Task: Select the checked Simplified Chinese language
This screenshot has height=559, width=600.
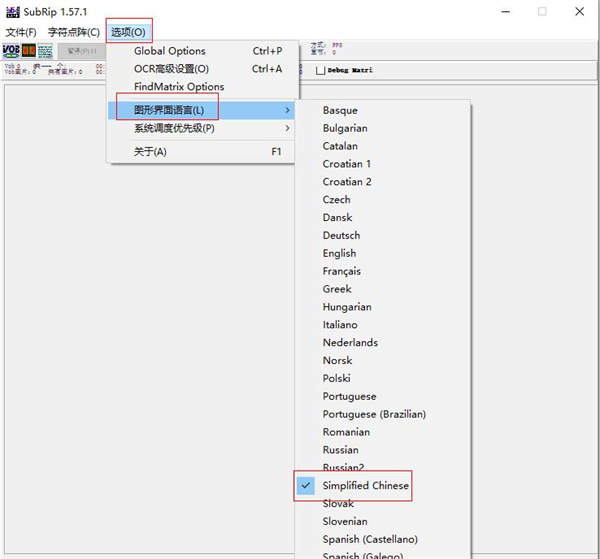Action: click(x=365, y=486)
